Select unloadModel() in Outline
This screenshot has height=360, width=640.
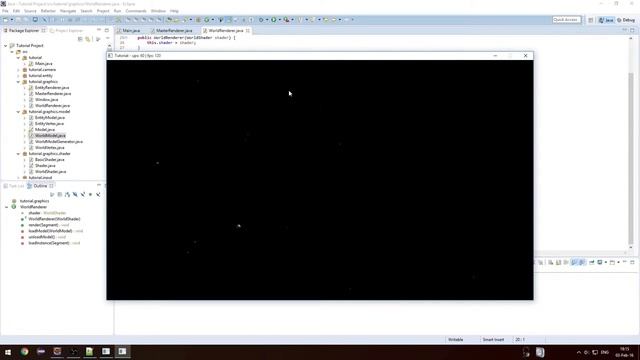coord(47,237)
